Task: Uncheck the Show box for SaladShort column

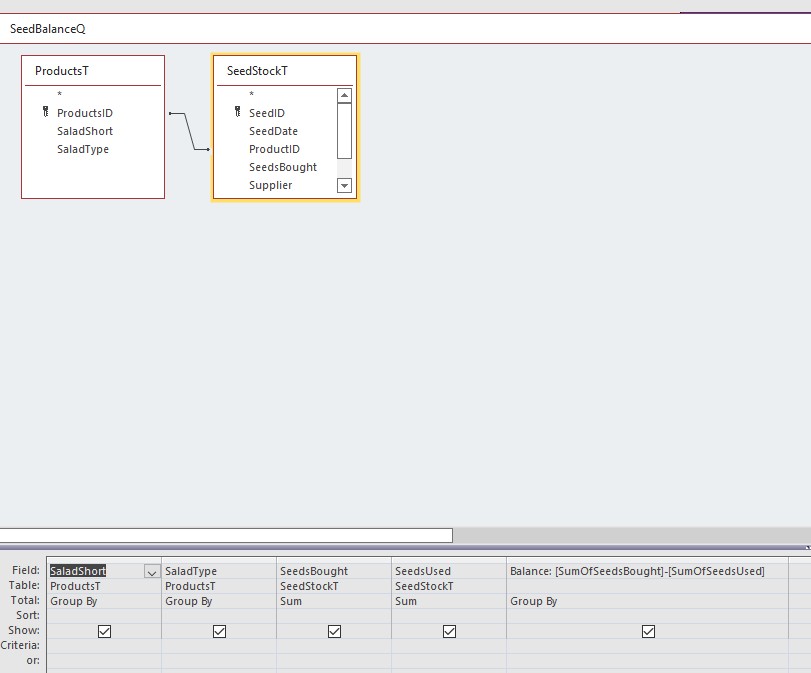Action: click(x=104, y=631)
